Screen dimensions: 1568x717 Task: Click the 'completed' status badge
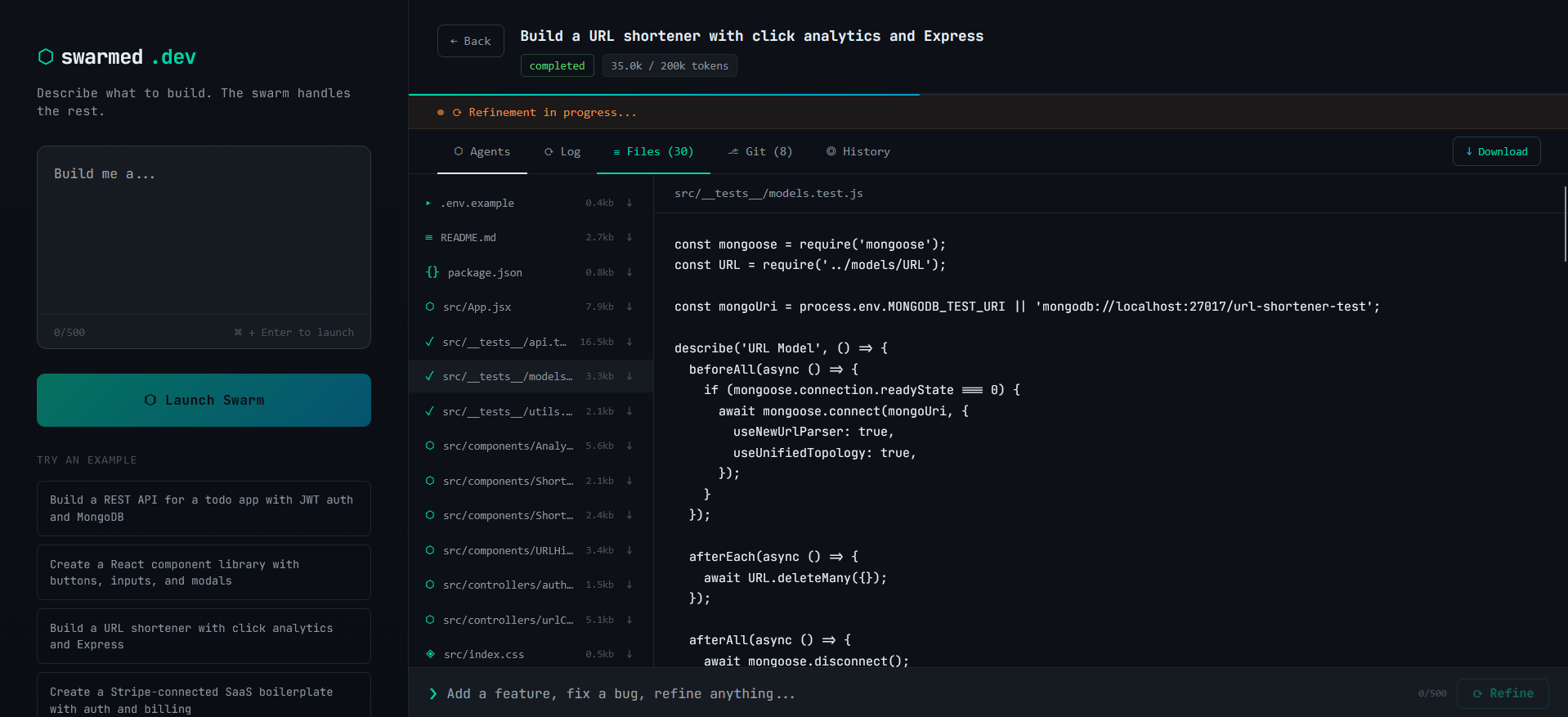pyautogui.click(x=558, y=65)
